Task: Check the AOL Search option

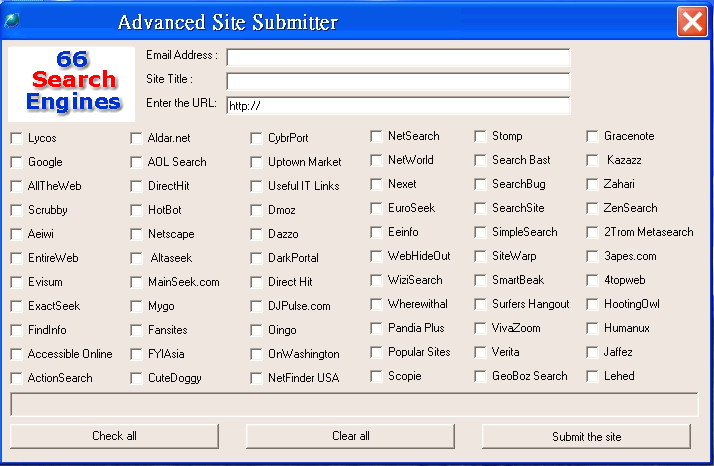Action: [x=136, y=162]
